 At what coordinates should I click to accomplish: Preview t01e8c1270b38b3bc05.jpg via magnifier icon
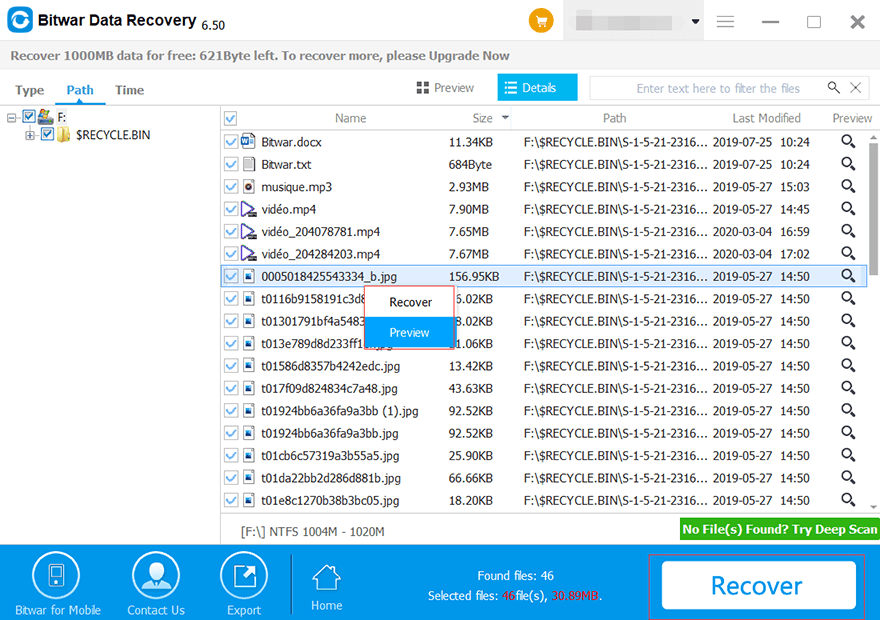coord(848,500)
